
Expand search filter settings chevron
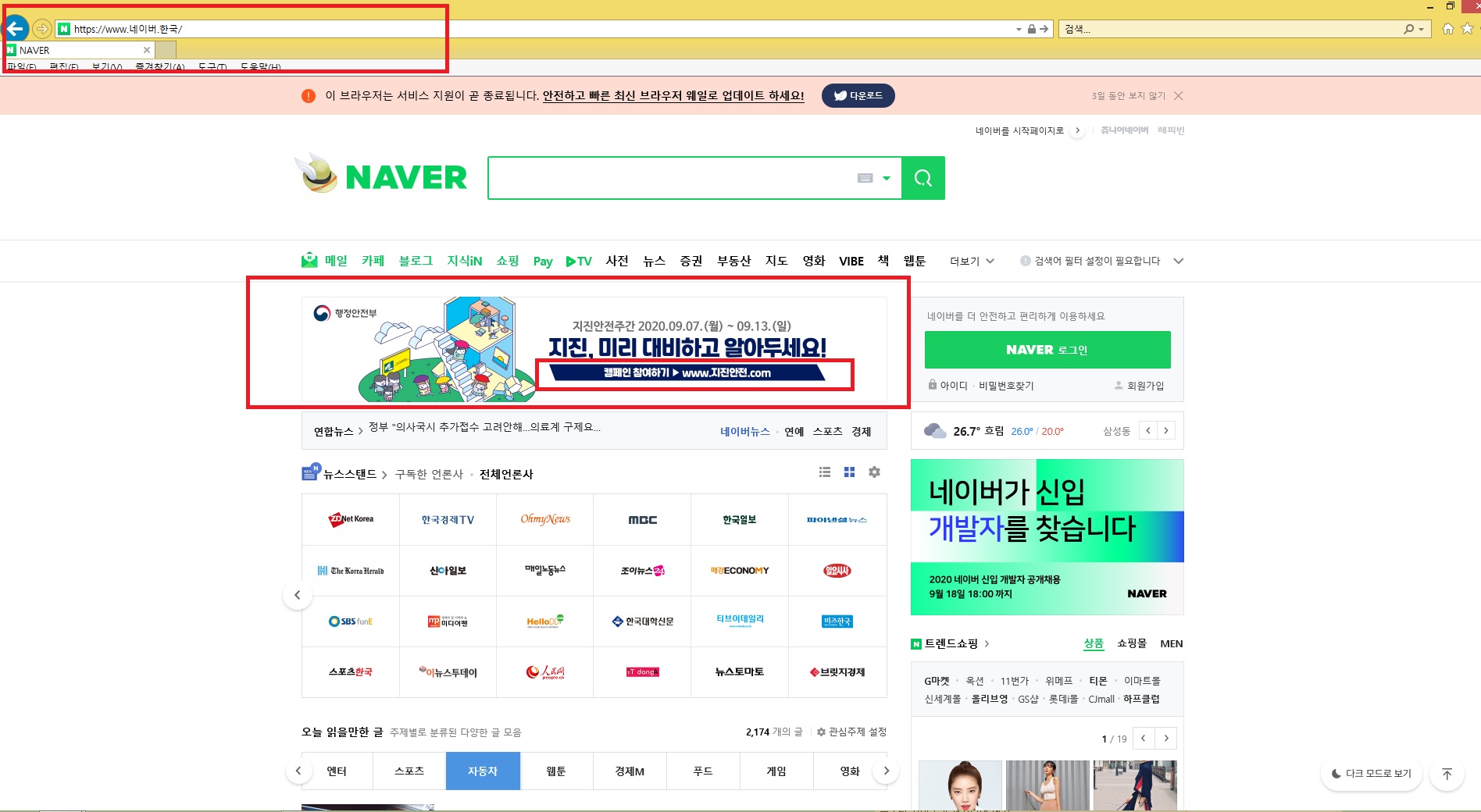click(x=1178, y=261)
